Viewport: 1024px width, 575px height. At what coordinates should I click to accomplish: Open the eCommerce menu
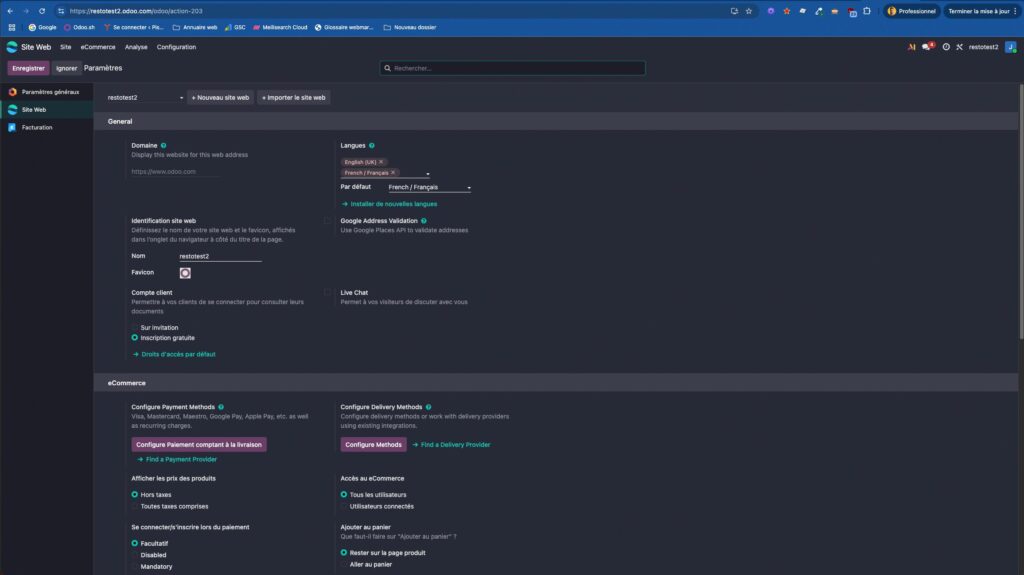coord(98,47)
